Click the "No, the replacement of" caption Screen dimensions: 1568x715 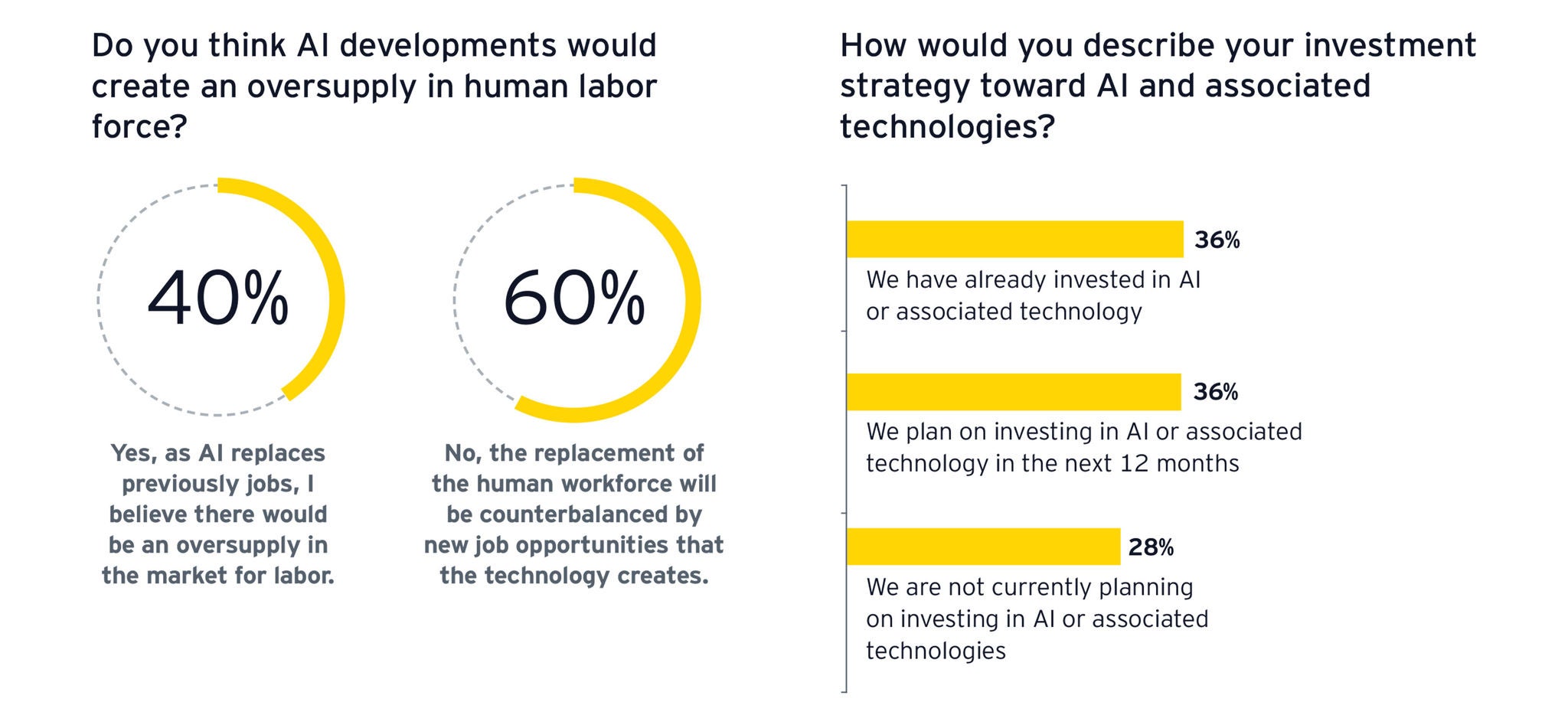574,514
